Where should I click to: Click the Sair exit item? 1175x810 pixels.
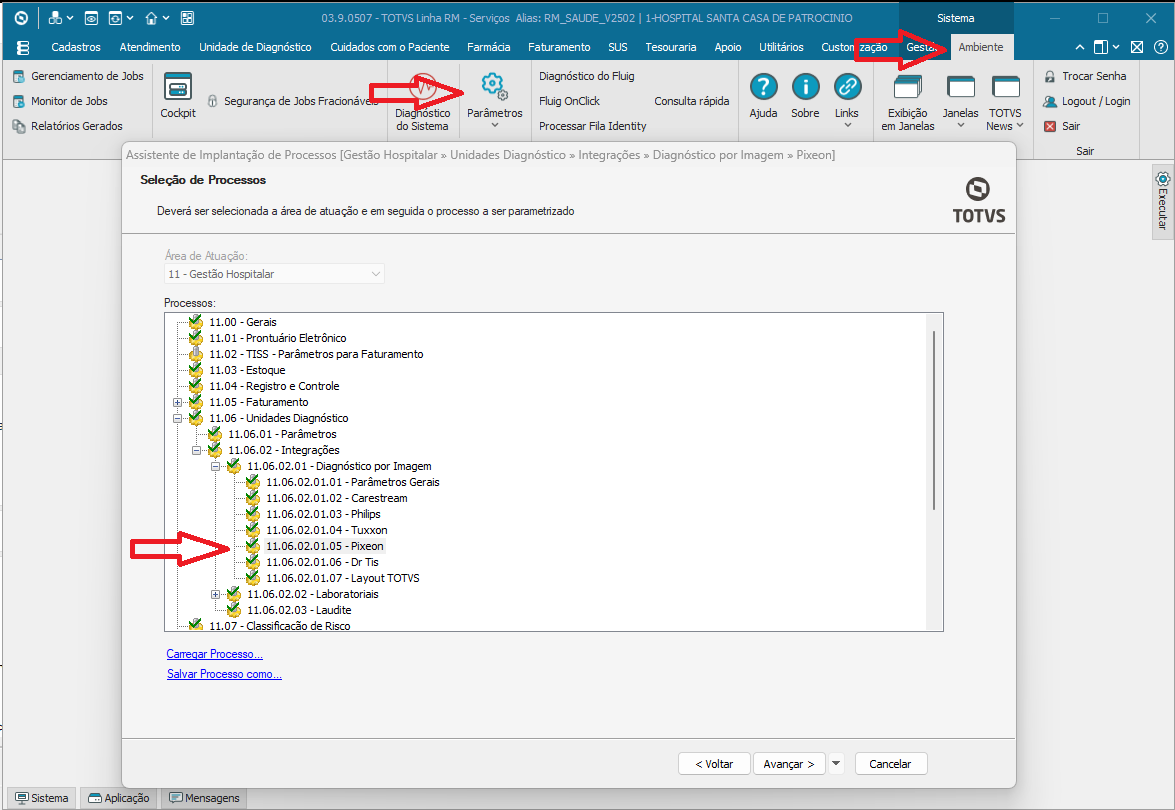tap(1063, 126)
